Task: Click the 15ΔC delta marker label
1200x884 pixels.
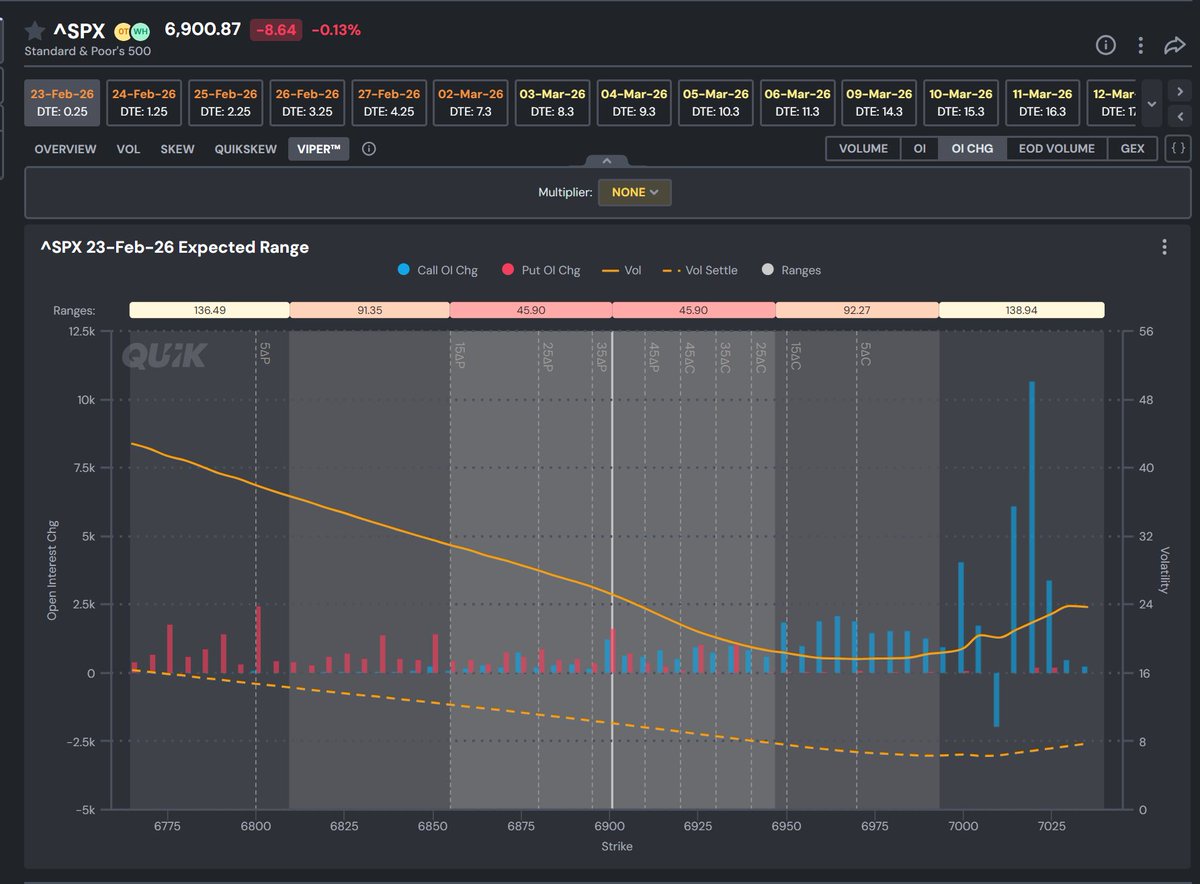Action: [796, 356]
